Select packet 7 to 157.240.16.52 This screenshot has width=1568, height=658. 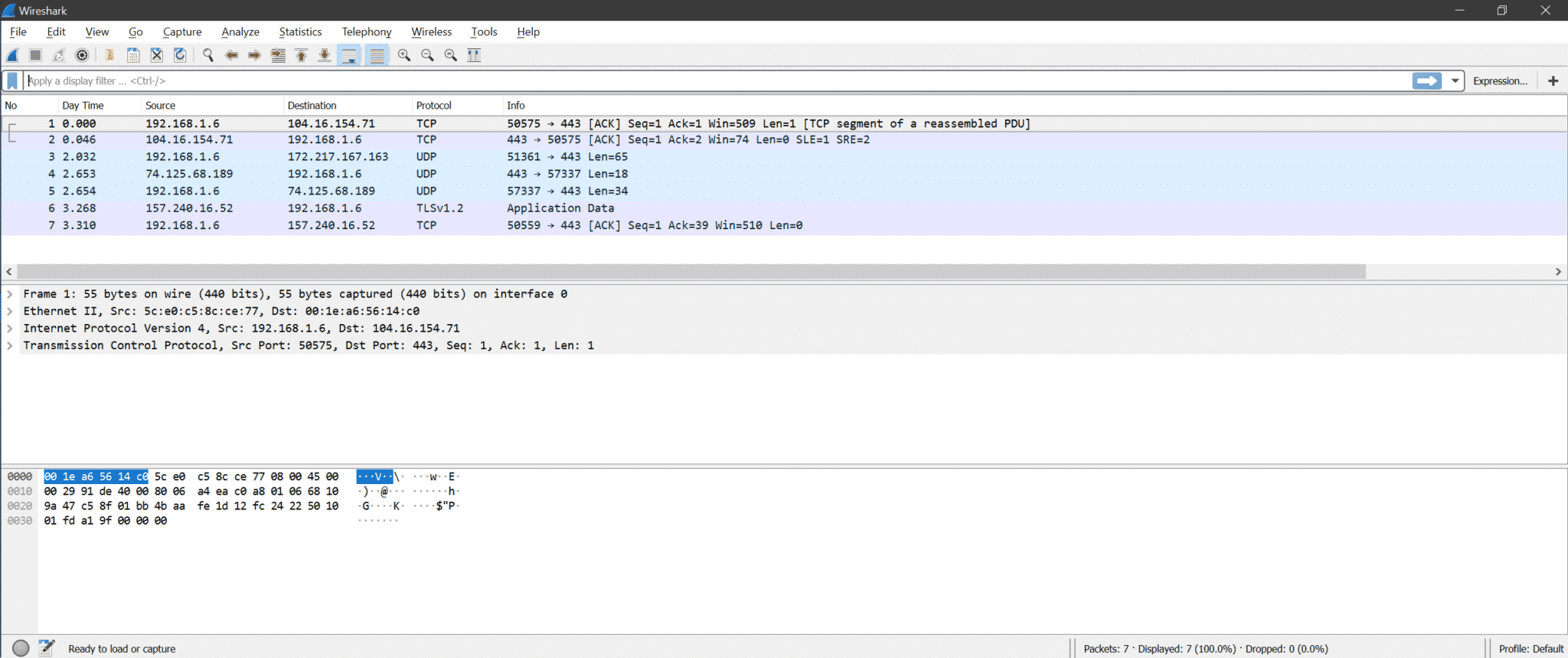tap(784, 226)
